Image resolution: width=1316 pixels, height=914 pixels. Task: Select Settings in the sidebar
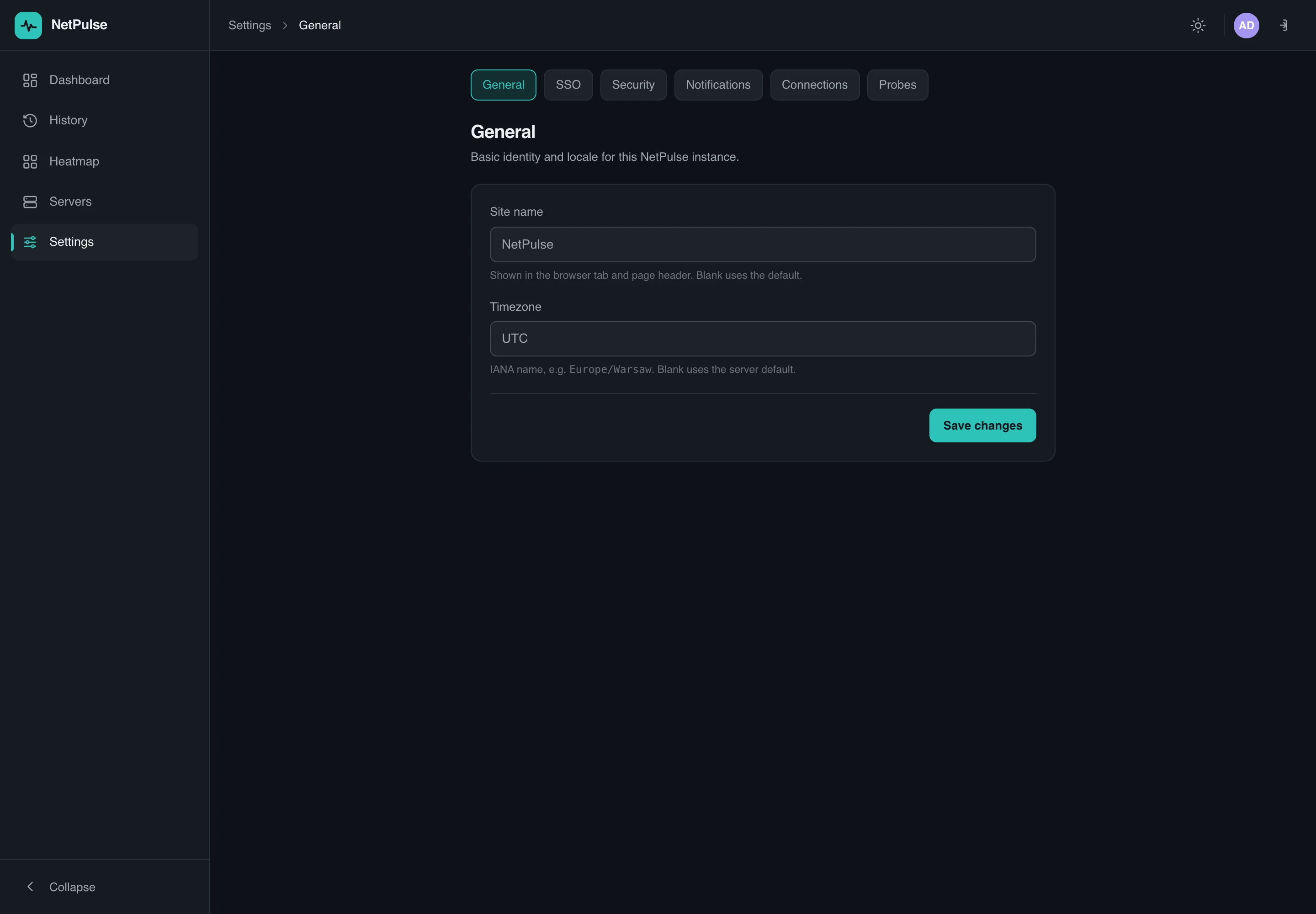tap(104, 242)
